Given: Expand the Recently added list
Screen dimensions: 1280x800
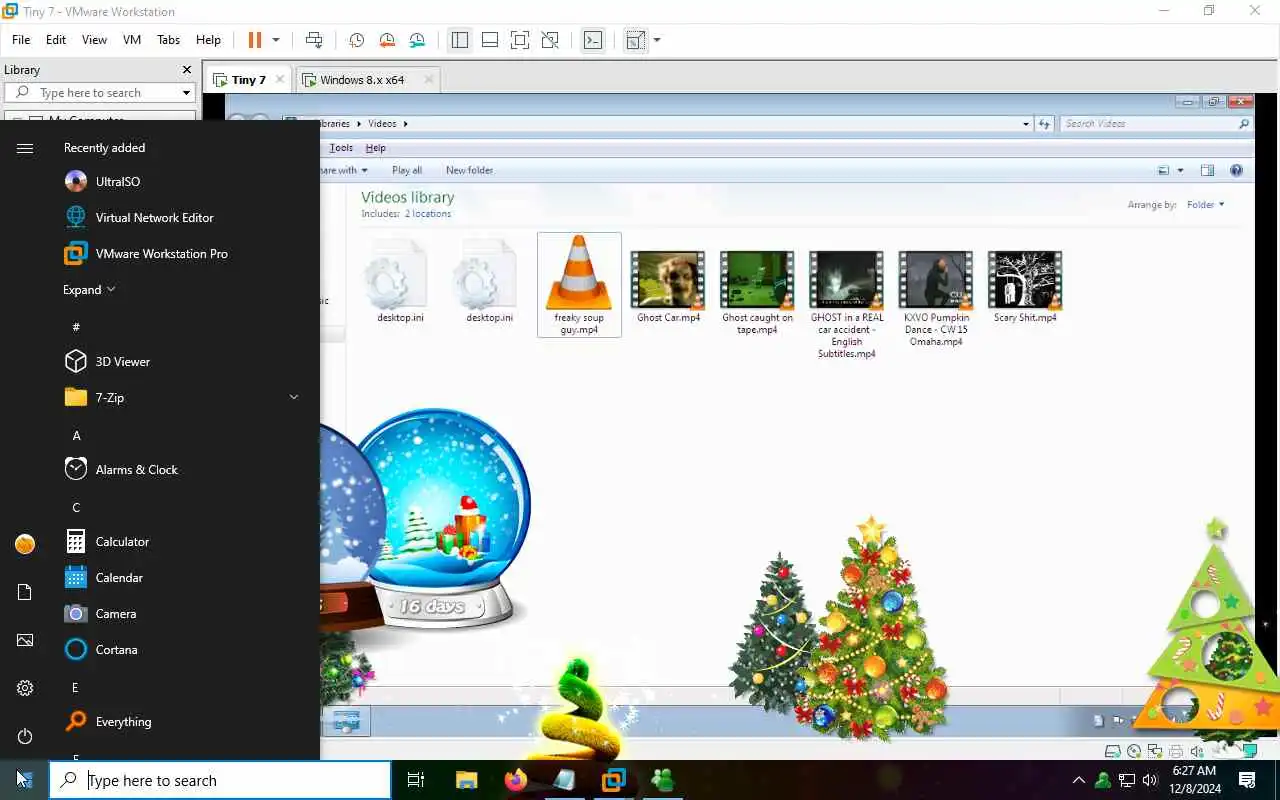Looking at the screenshot, I should coord(89,290).
